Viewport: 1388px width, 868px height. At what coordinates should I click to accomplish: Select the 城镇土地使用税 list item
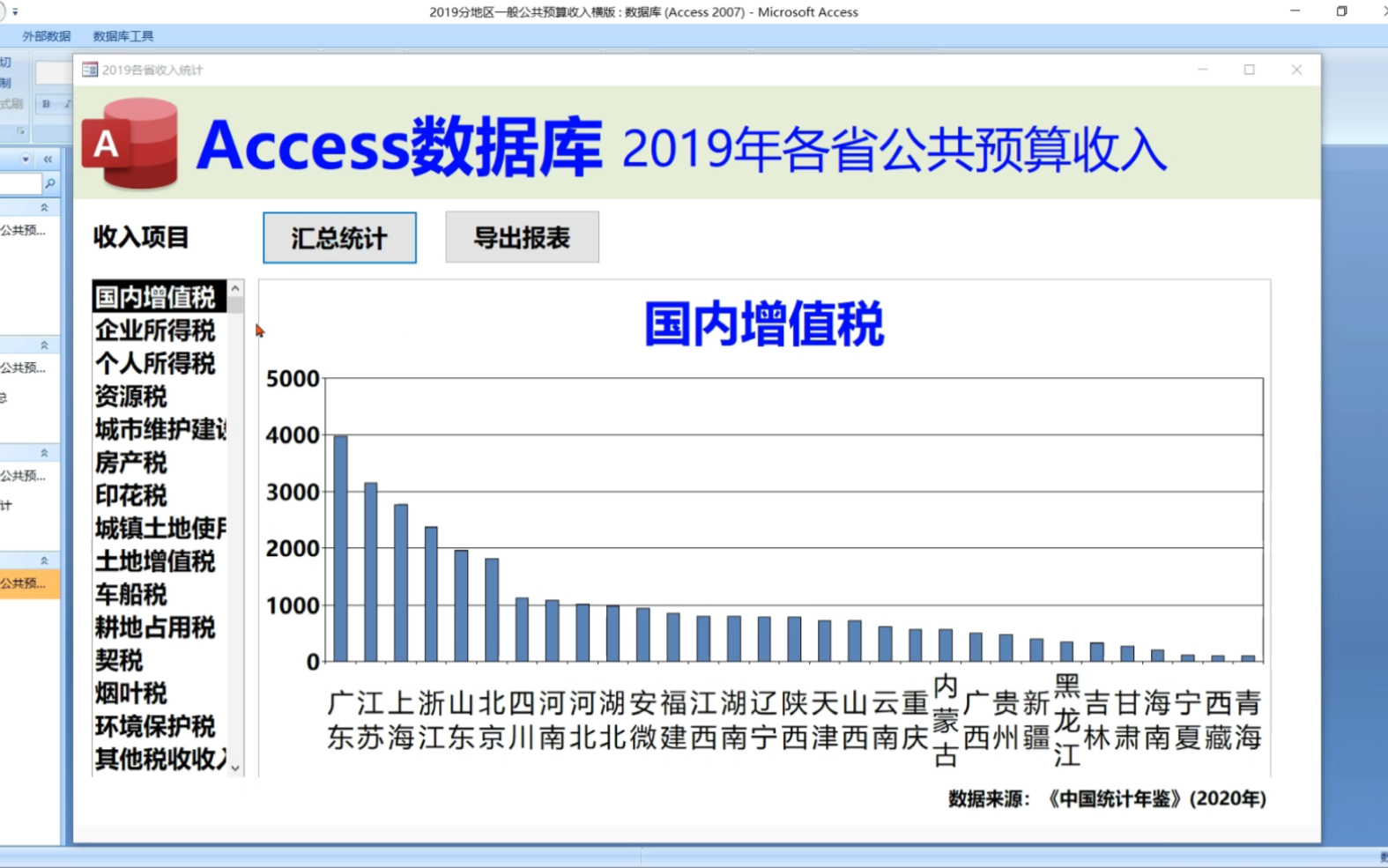coord(160,528)
